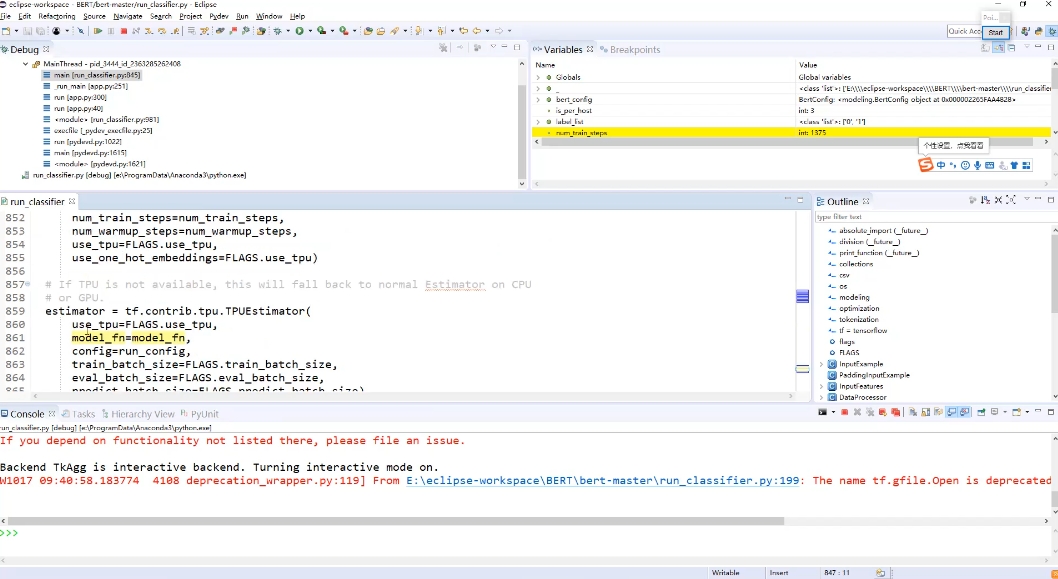1058x579 pixels.
Task: Toggle Show Logical Structure in Variables view
Action: coord(999,48)
